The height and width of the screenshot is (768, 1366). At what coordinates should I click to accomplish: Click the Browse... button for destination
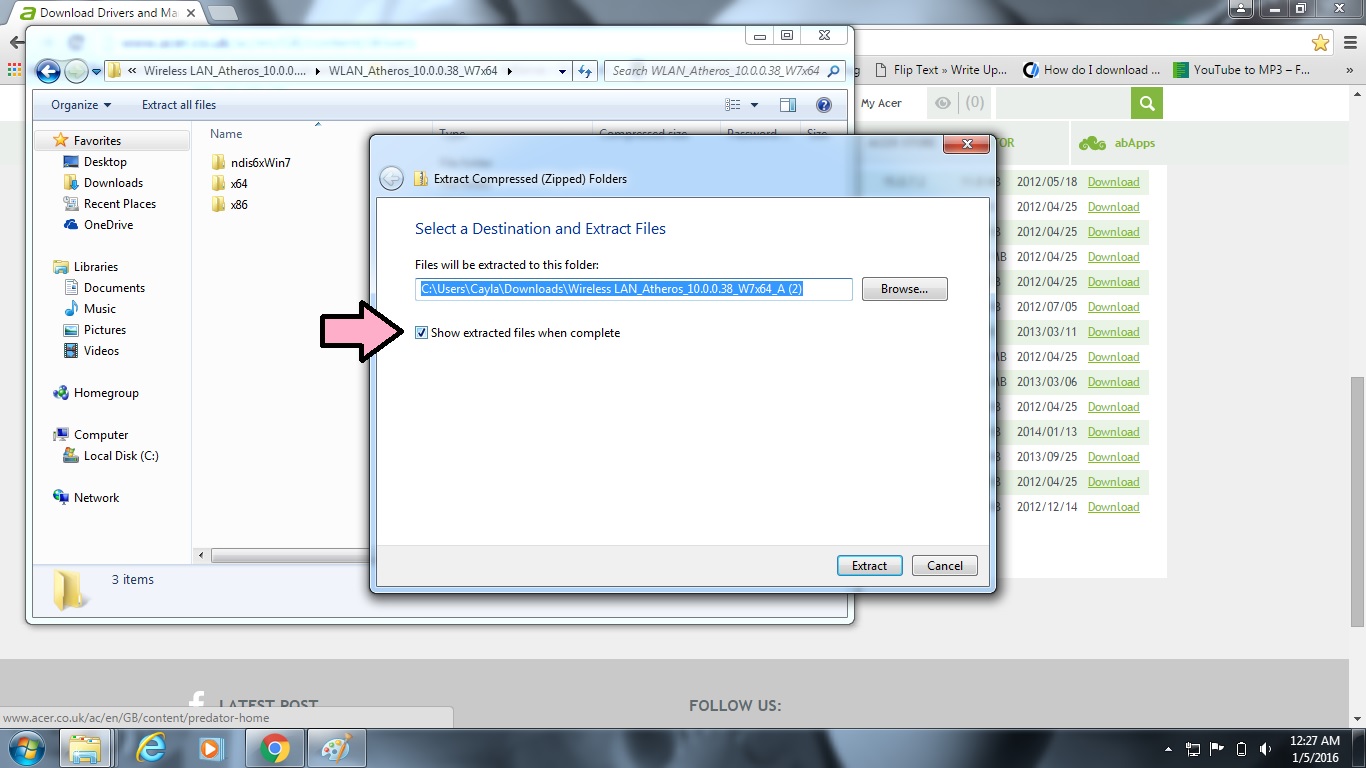[904, 289]
